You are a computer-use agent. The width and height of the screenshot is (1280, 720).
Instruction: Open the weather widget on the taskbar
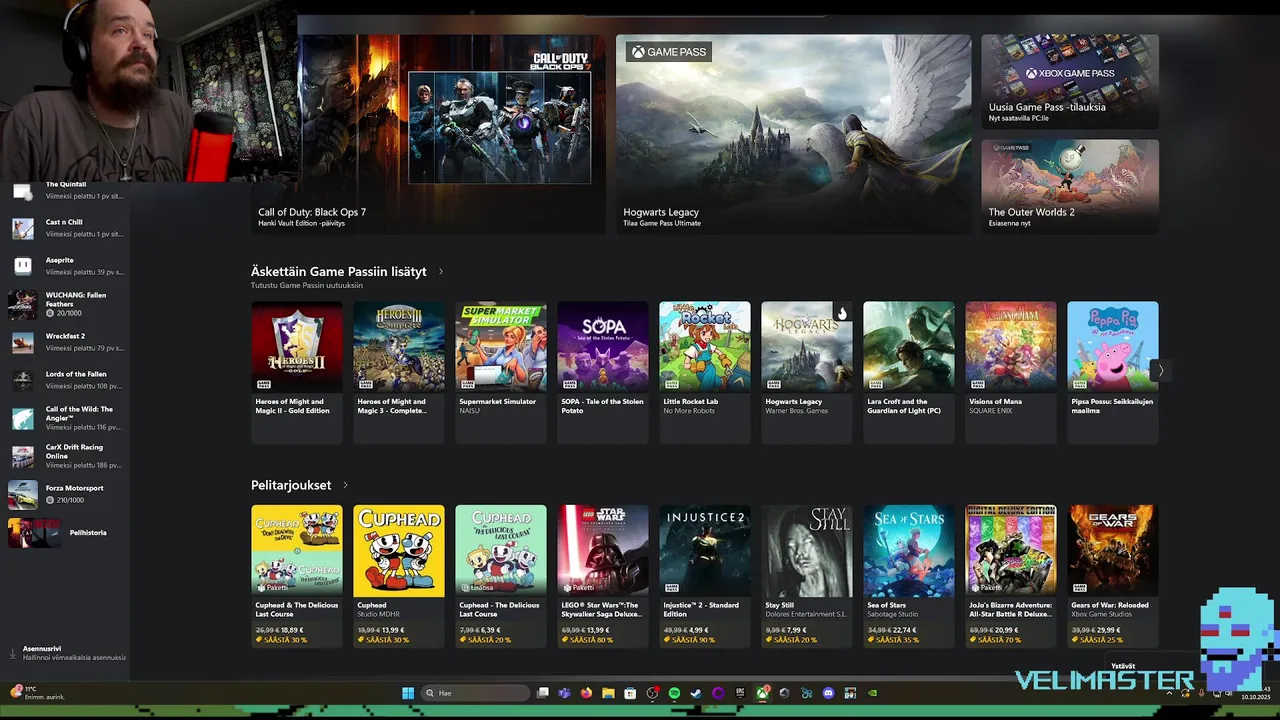point(38,692)
